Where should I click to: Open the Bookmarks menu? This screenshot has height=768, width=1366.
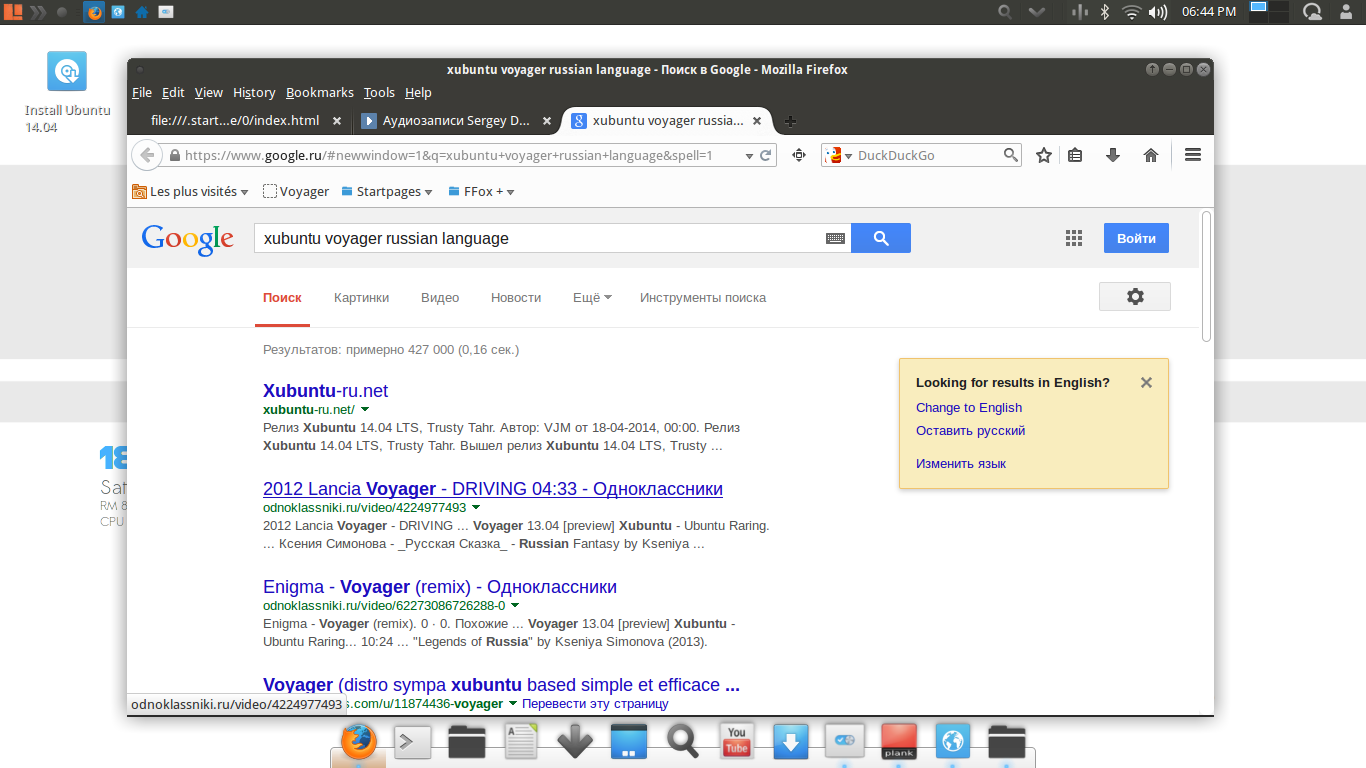click(320, 92)
